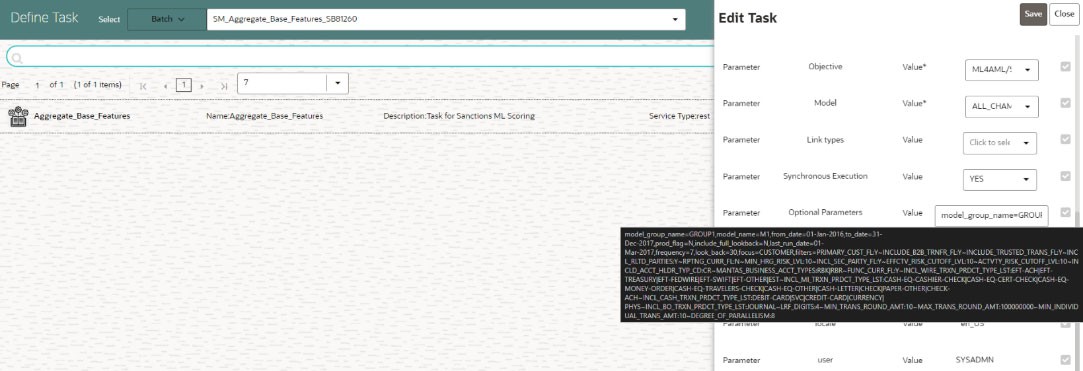The image size is (1083, 371).
Task: Click the Edit Task heading
Action: 747,18
